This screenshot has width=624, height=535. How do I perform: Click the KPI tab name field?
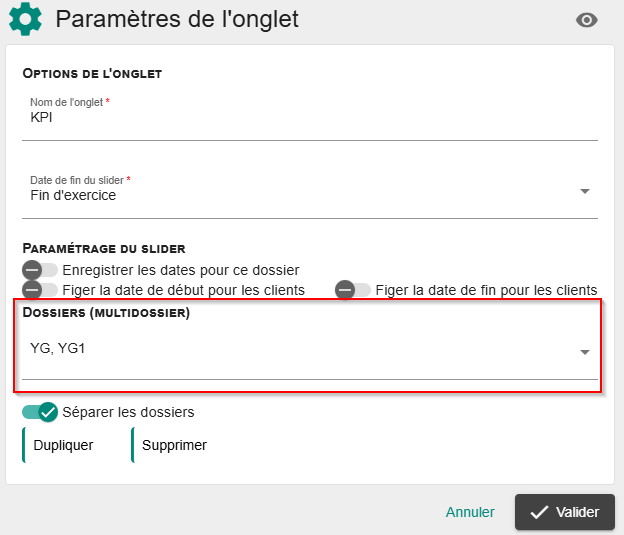310,117
